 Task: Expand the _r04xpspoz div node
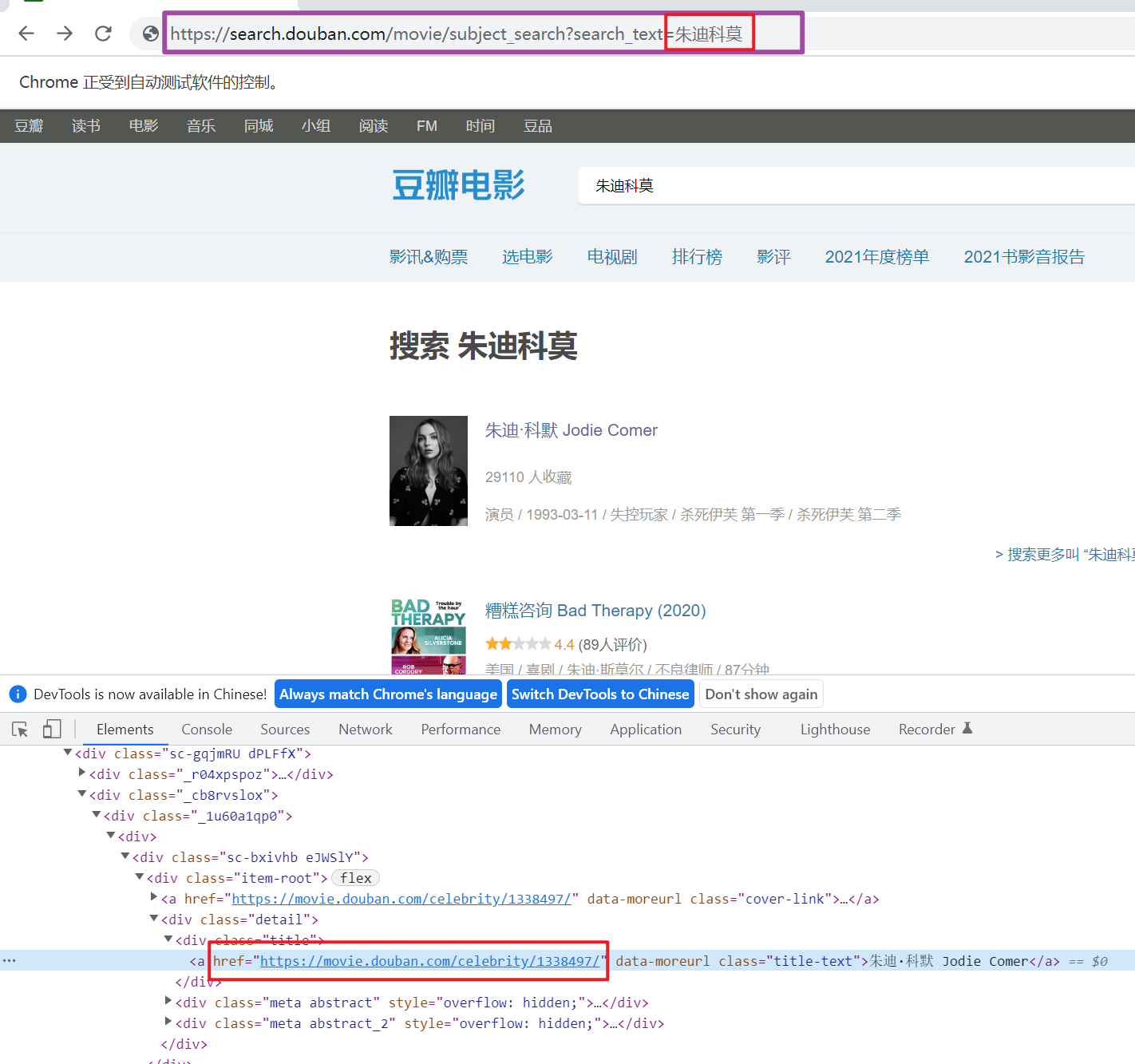click(x=82, y=773)
